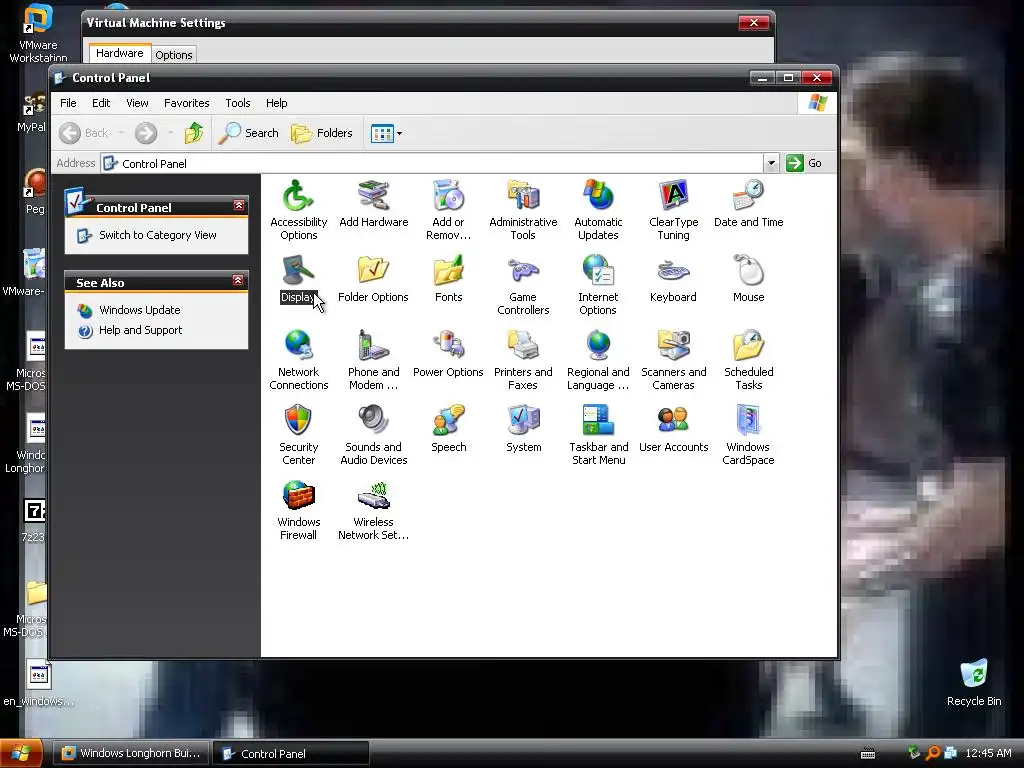This screenshot has height=768, width=1024.
Task: Open the View menu
Action: click(137, 103)
